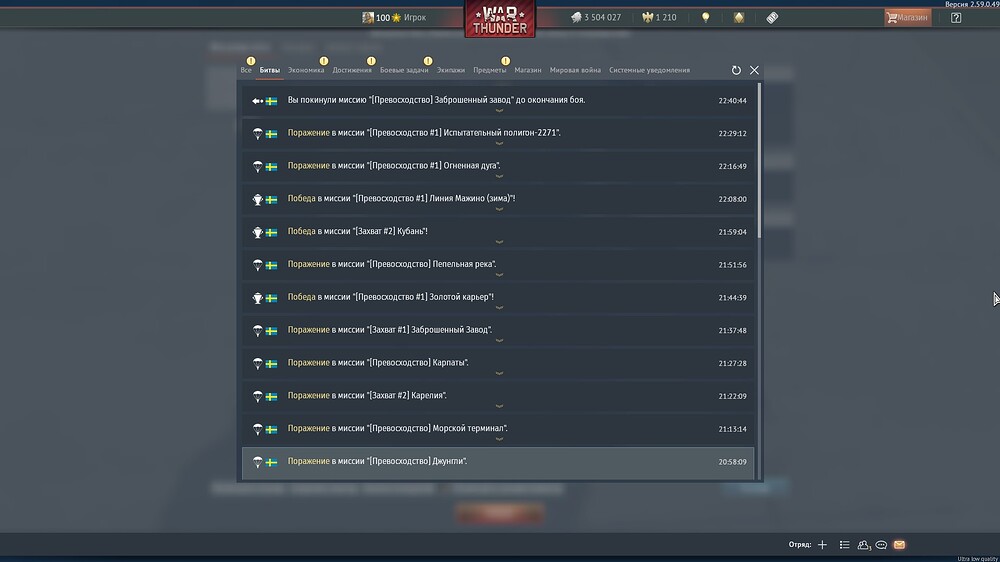Click the Swedish flag in Джунгли row
The width and height of the screenshot is (1000, 562).
272,462
